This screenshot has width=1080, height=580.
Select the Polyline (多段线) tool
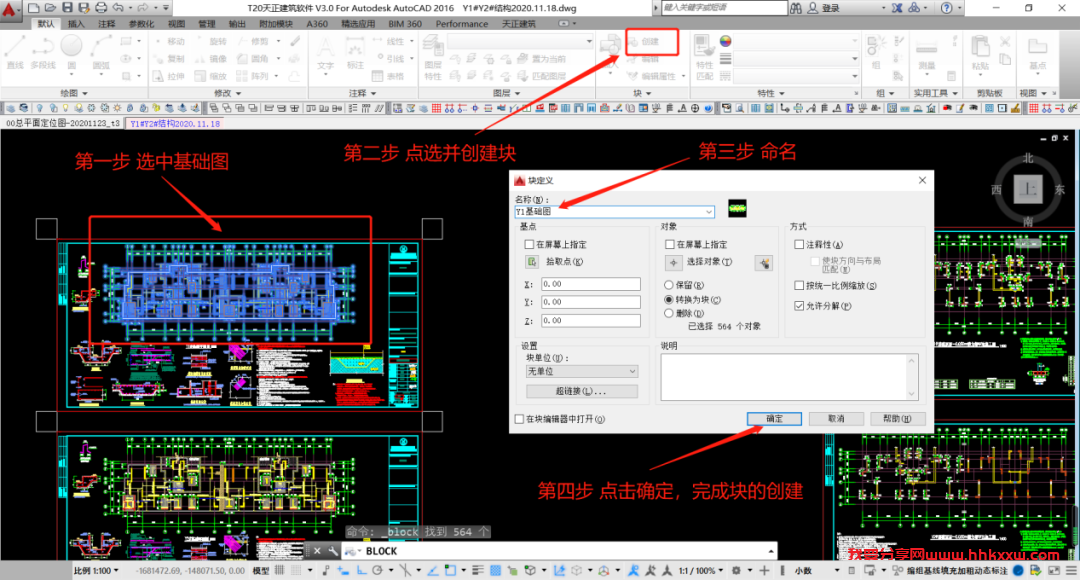tap(43, 52)
